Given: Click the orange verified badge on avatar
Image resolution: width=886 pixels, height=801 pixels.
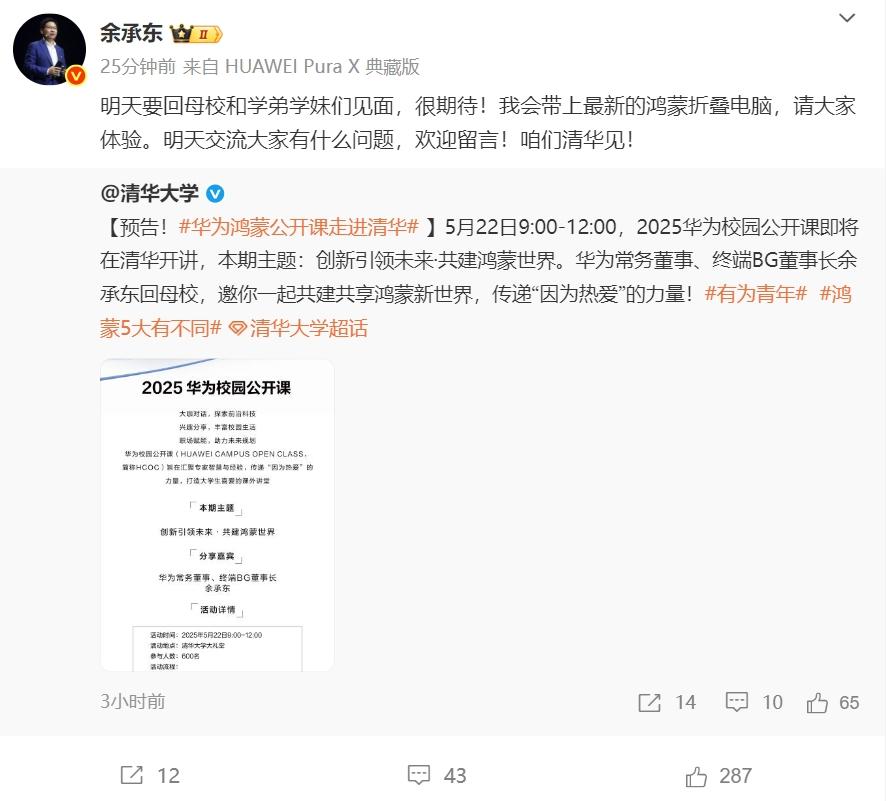Looking at the screenshot, I should 76,75.
